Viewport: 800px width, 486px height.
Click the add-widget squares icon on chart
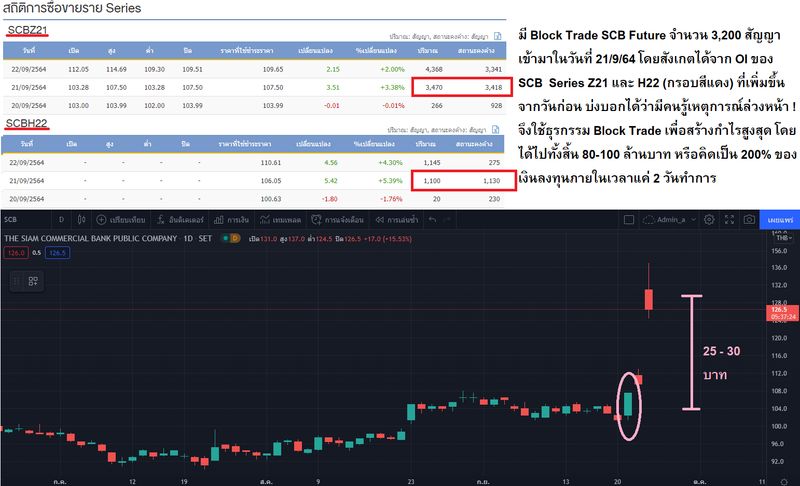click(x=33, y=281)
